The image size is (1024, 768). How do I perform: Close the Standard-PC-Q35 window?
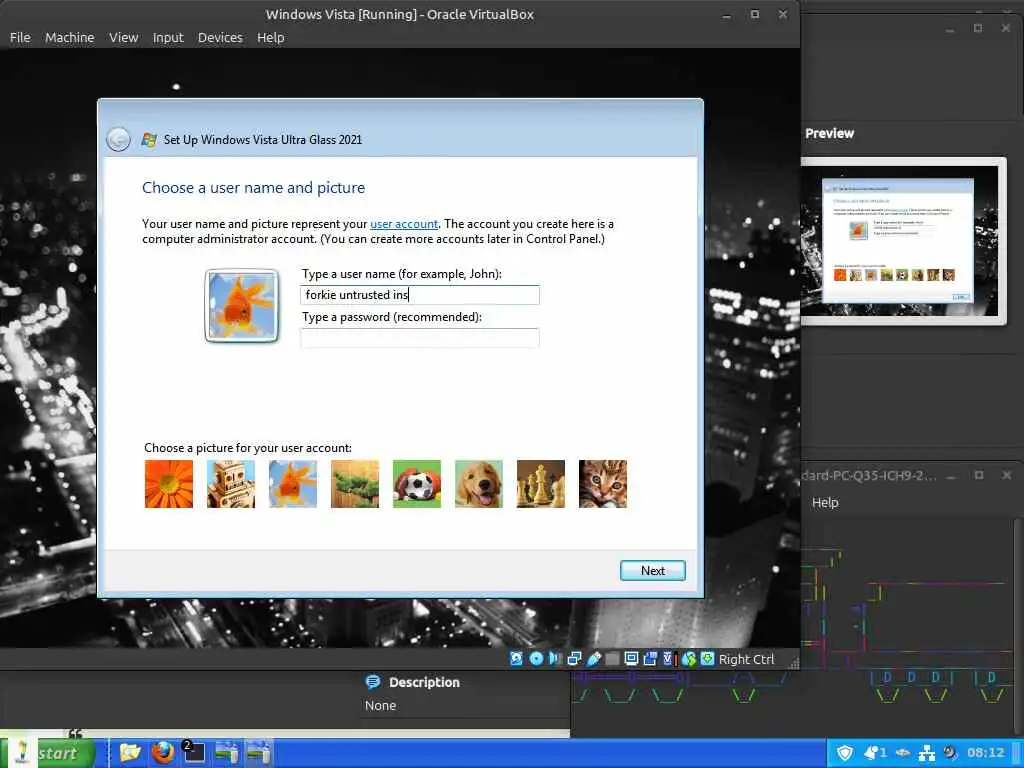1006,475
